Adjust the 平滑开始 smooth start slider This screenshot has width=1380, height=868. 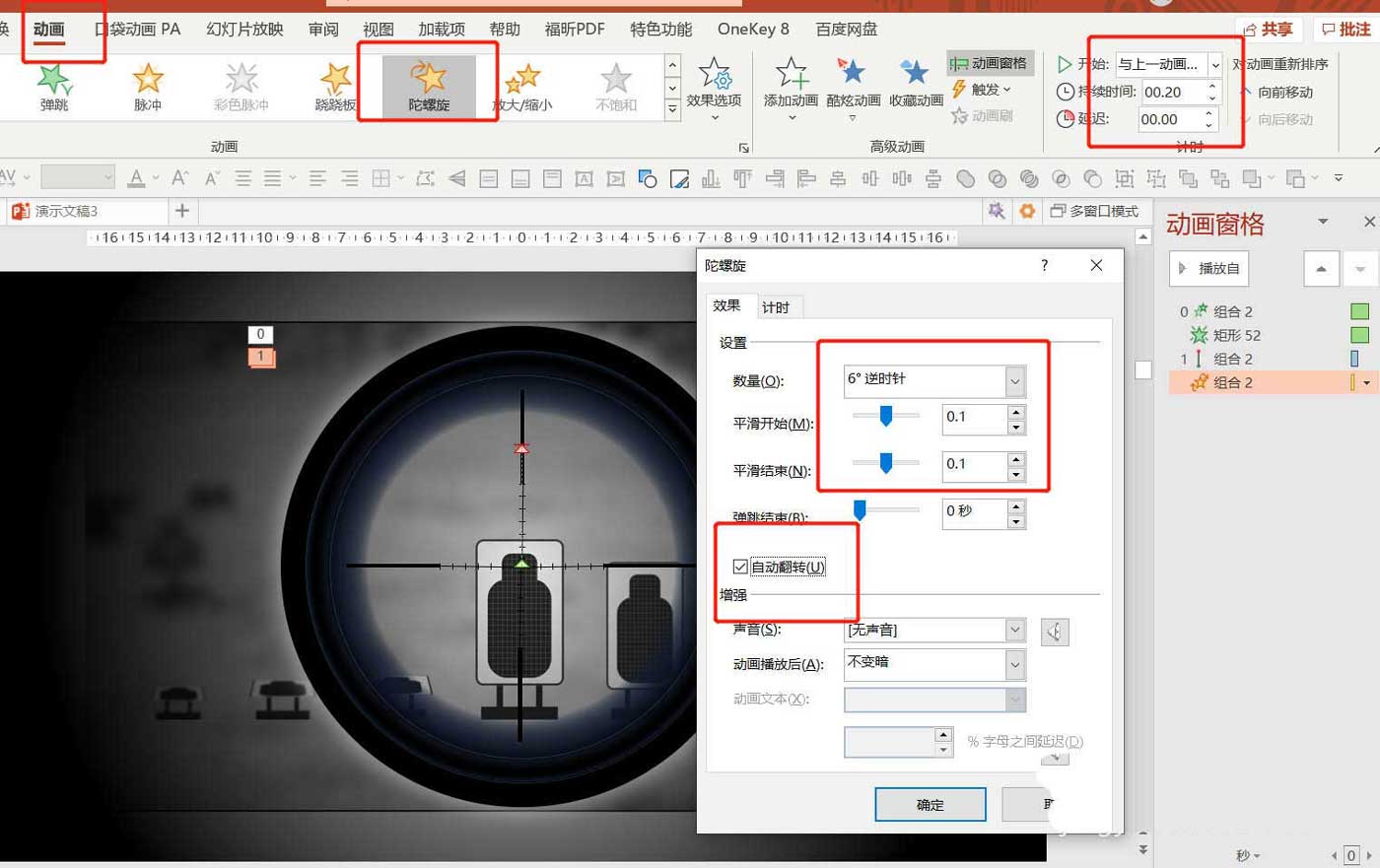885,417
